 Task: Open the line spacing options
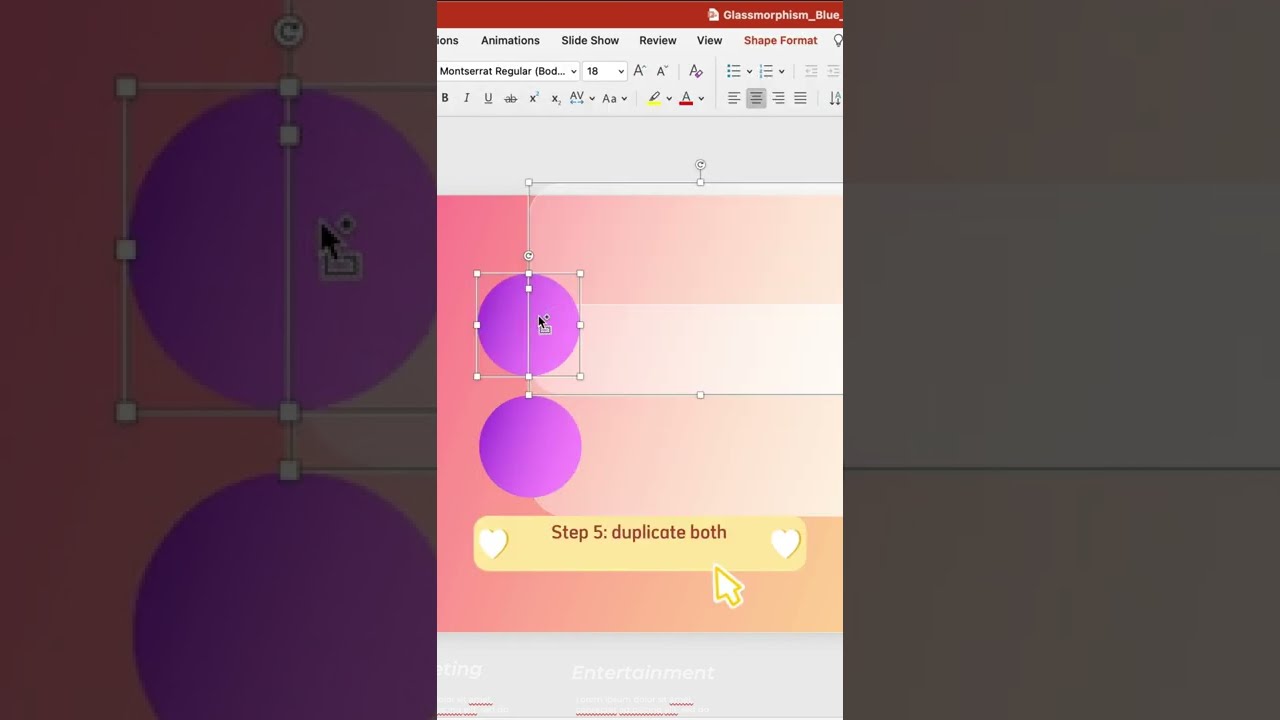[835, 98]
